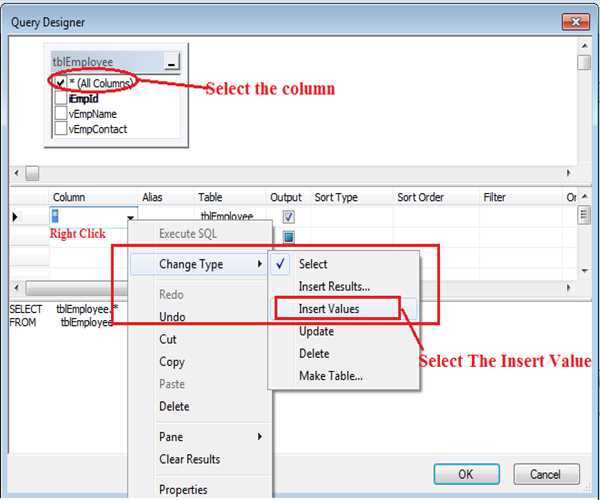The image size is (600, 500).
Task: Toggle Output checkbox in first grid row
Action: (288, 216)
